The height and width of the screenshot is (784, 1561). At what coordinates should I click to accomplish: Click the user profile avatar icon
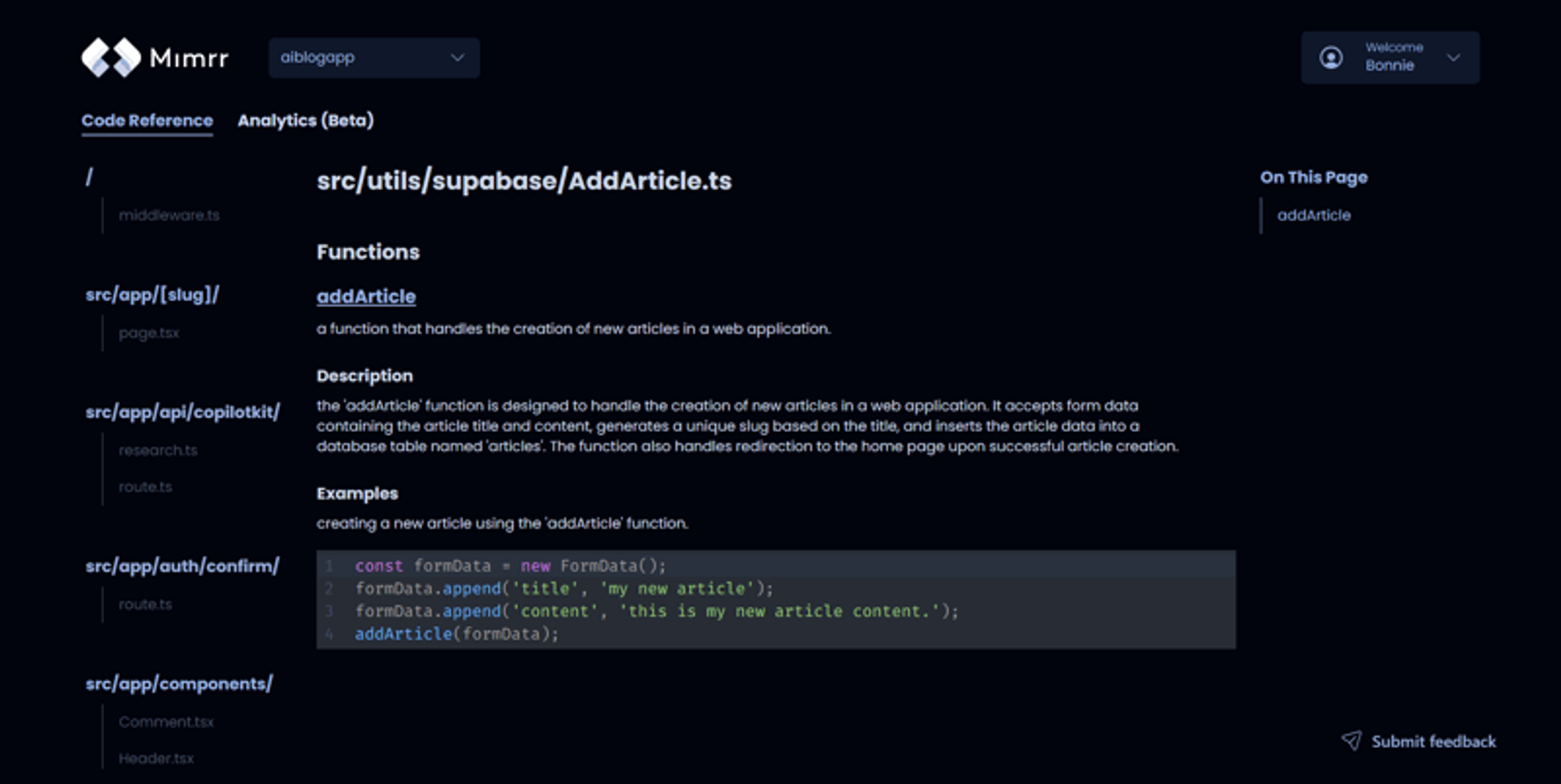1331,58
